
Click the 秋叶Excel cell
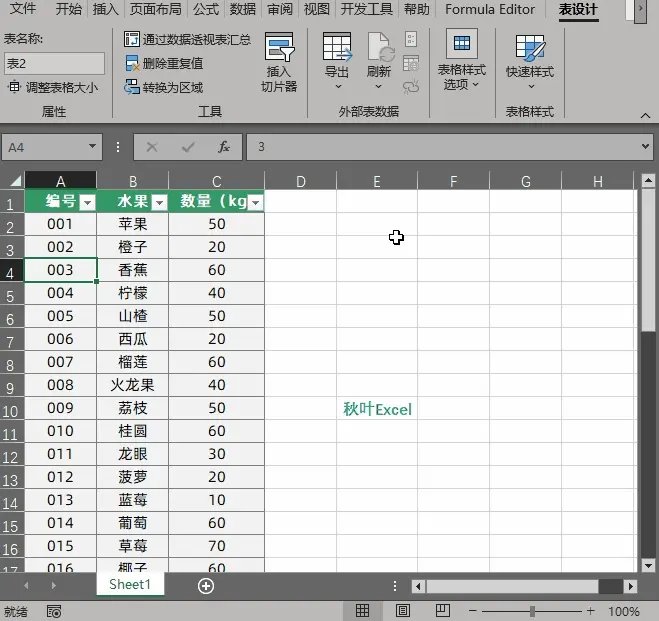point(377,408)
